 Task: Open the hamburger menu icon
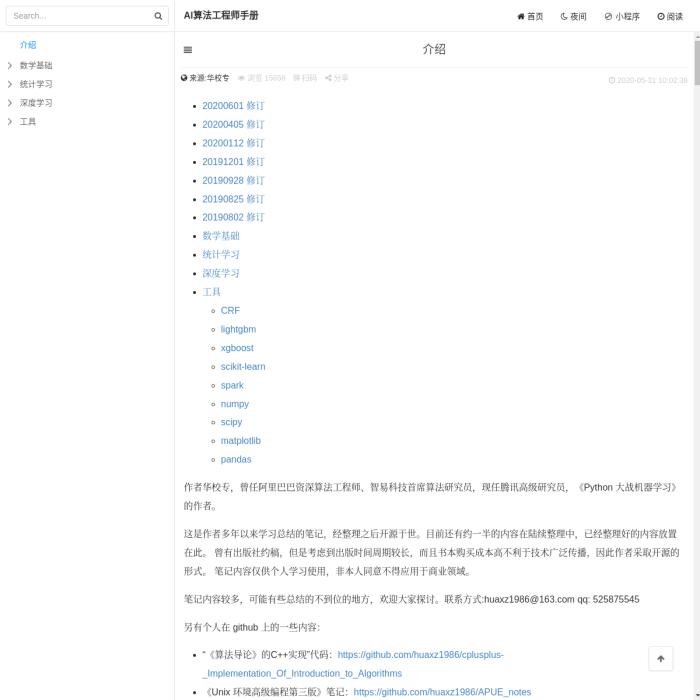coord(188,49)
